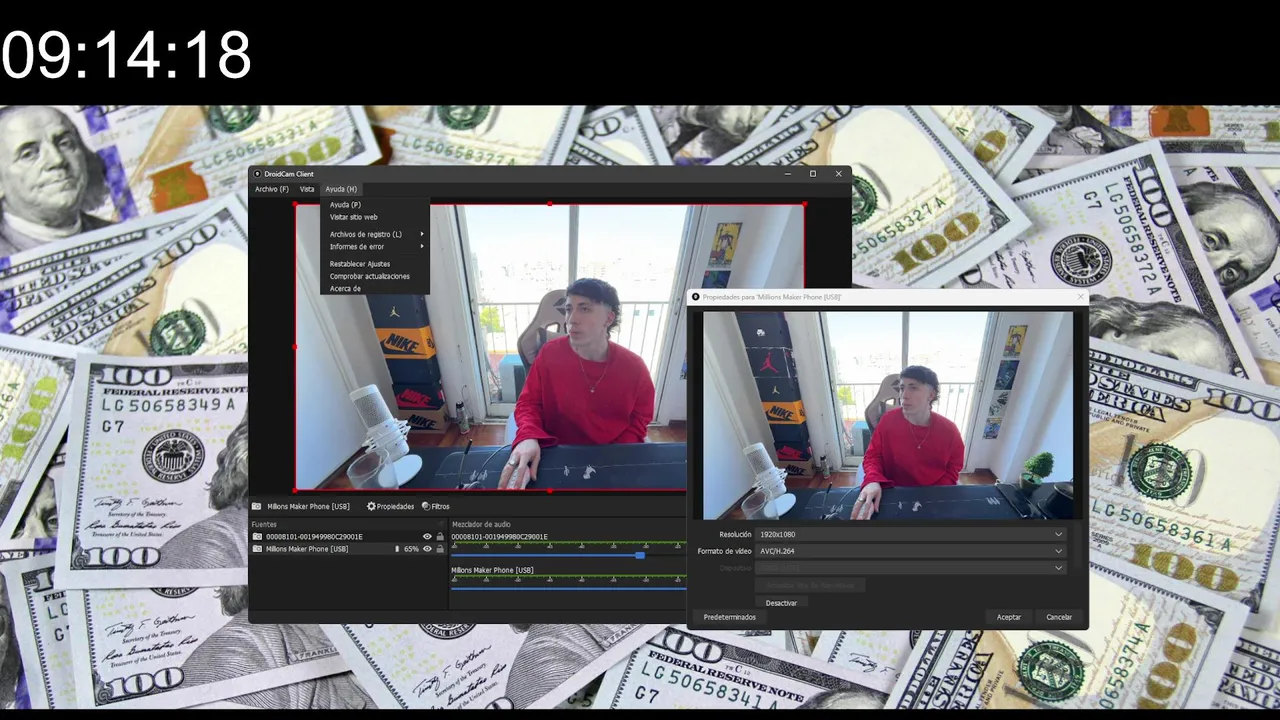The width and height of the screenshot is (1280, 720).
Task: Click the top-right red handle of the preview
Action: pyautogui.click(x=804, y=205)
